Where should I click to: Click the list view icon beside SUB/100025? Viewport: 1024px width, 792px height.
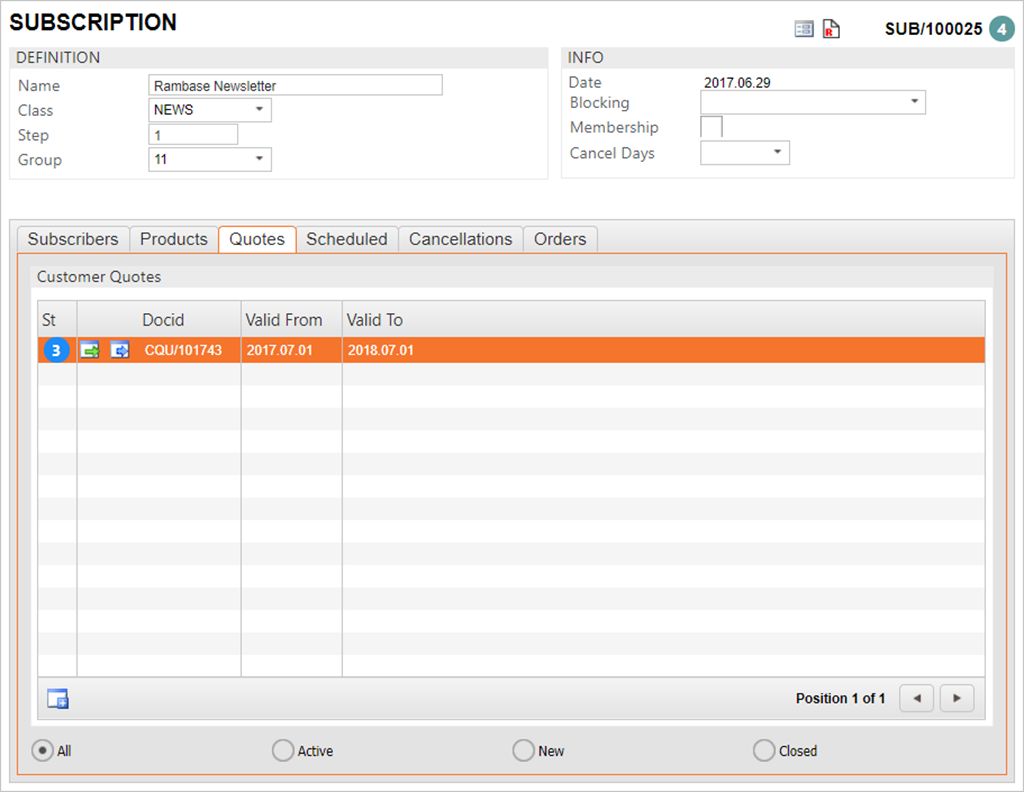[804, 29]
